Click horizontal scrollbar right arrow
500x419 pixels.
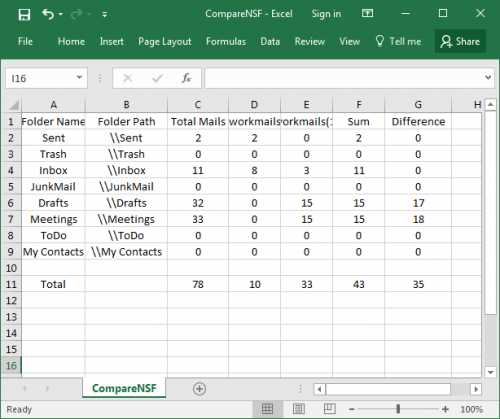click(476, 389)
